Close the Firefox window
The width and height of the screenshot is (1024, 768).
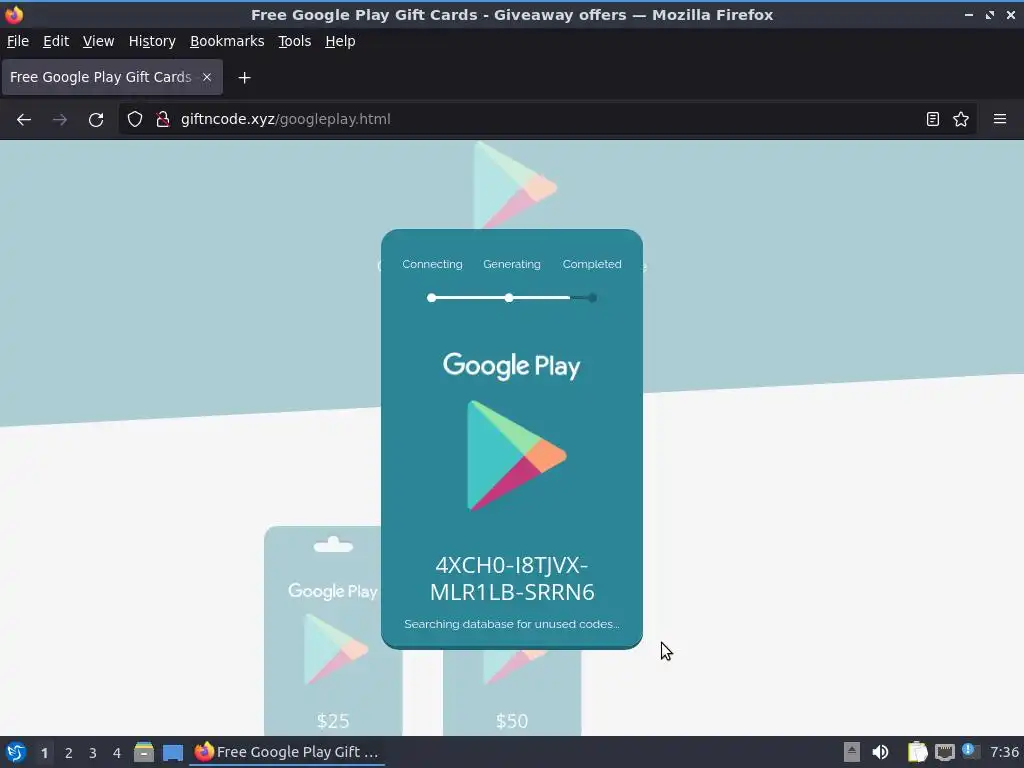click(x=1010, y=14)
